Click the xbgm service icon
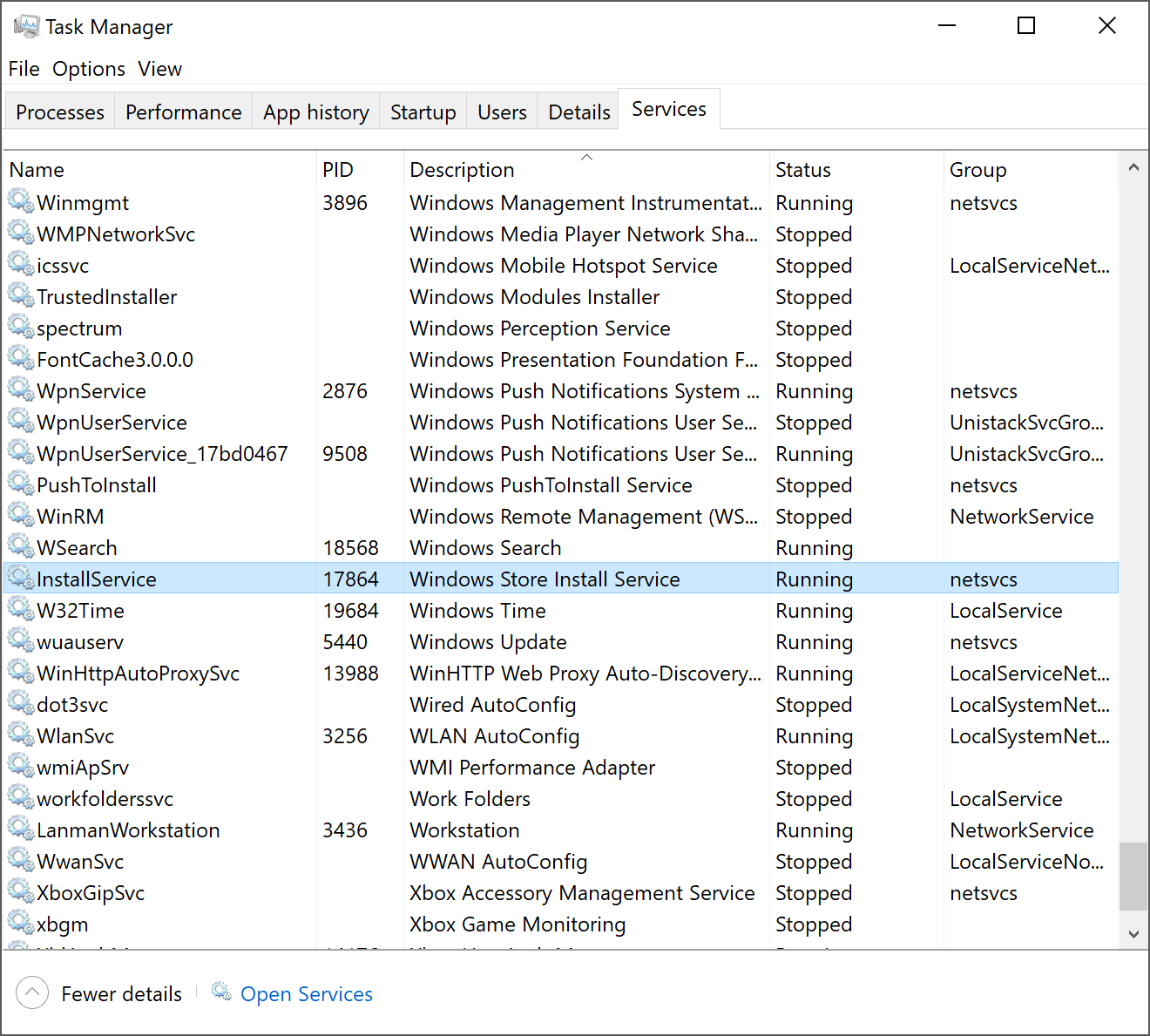 coord(21,923)
